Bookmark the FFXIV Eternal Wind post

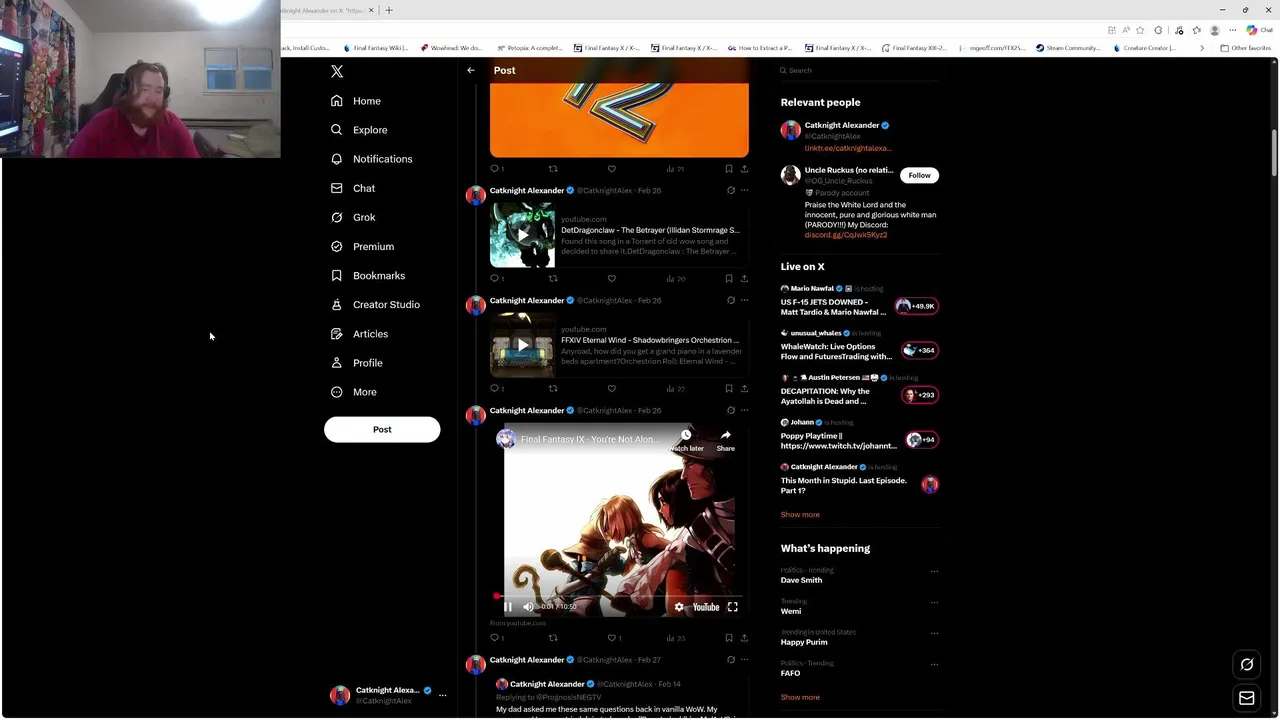click(729, 389)
